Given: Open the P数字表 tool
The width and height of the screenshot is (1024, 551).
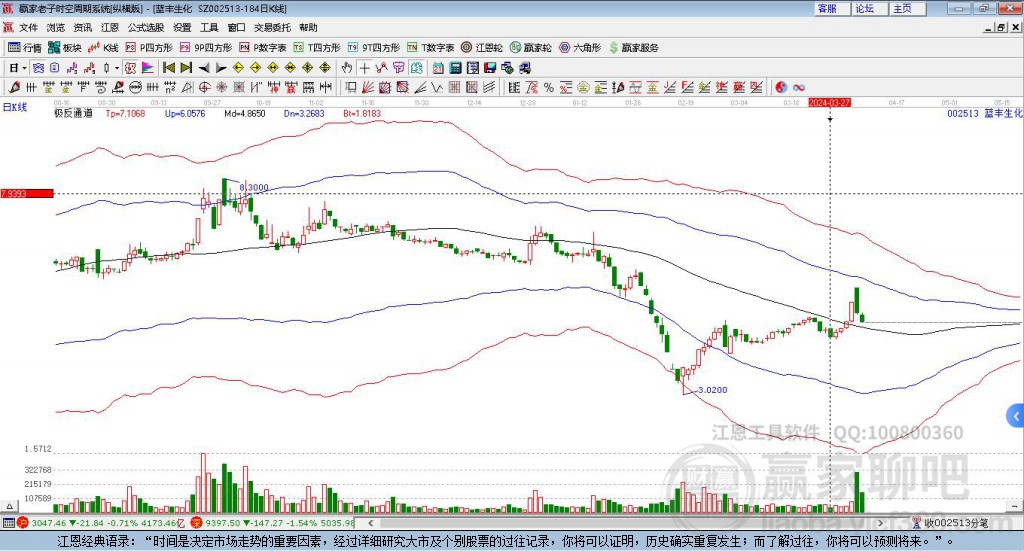Looking at the screenshot, I should 263,48.
